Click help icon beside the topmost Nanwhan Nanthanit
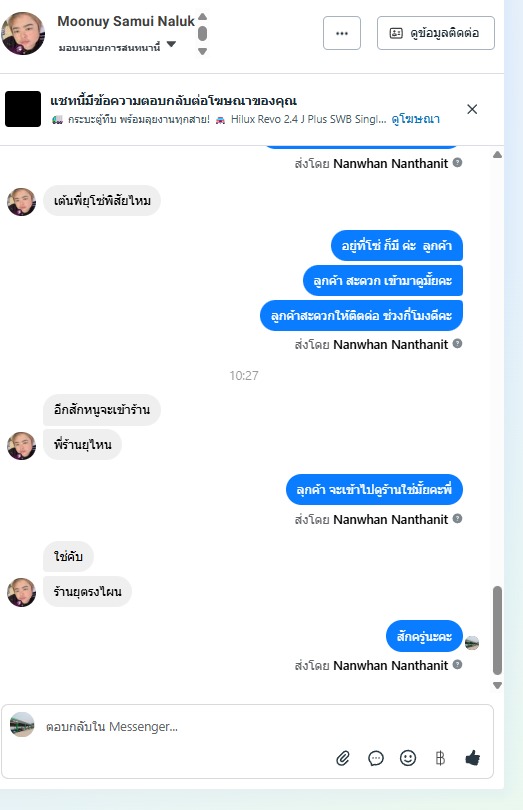The image size is (523, 810). [x=457, y=163]
